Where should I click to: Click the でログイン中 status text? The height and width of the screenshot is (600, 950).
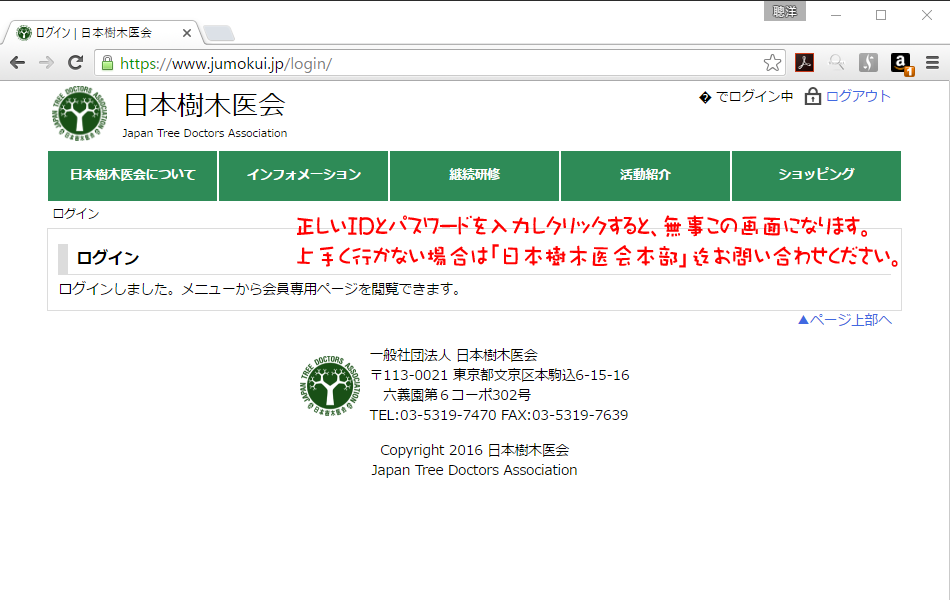[754, 96]
